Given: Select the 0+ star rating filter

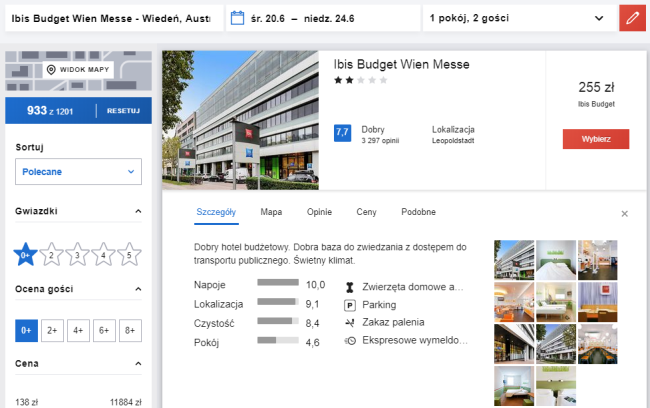Looking at the screenshot, I should click(25, 255).
